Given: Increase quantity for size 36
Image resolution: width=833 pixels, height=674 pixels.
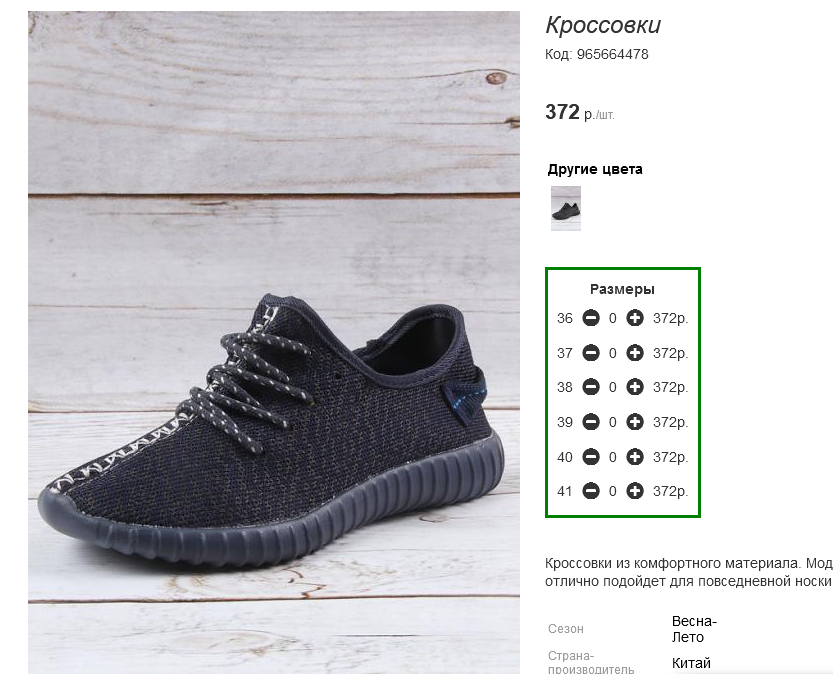Looking at the screenshot, I should 635,318.
